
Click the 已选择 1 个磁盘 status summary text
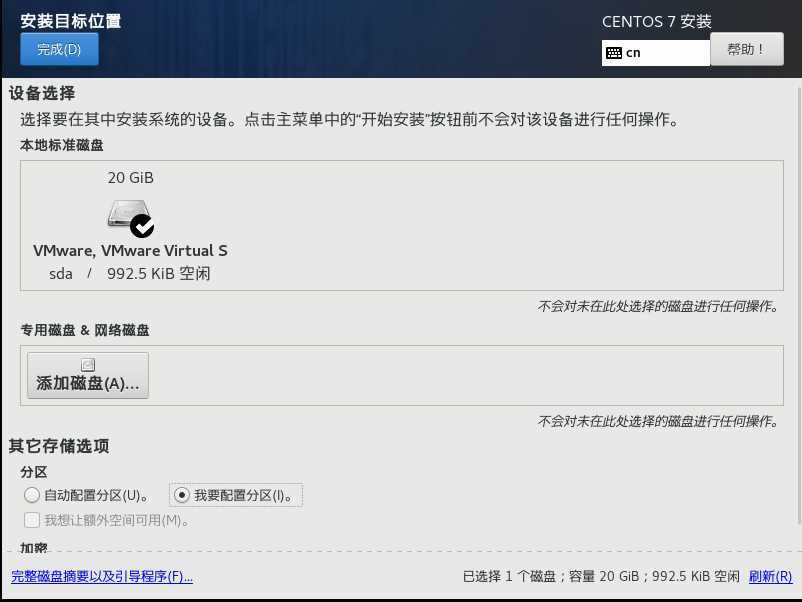(510, 576)
